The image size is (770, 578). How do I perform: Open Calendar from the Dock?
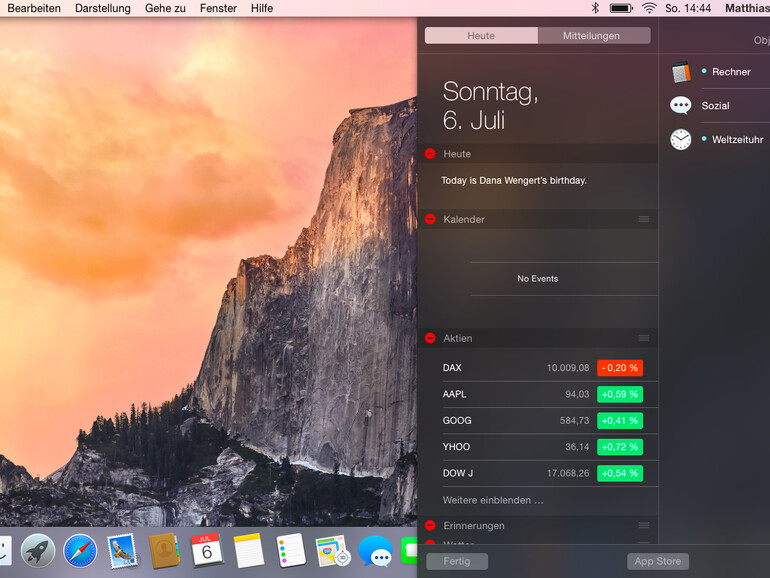207,550
